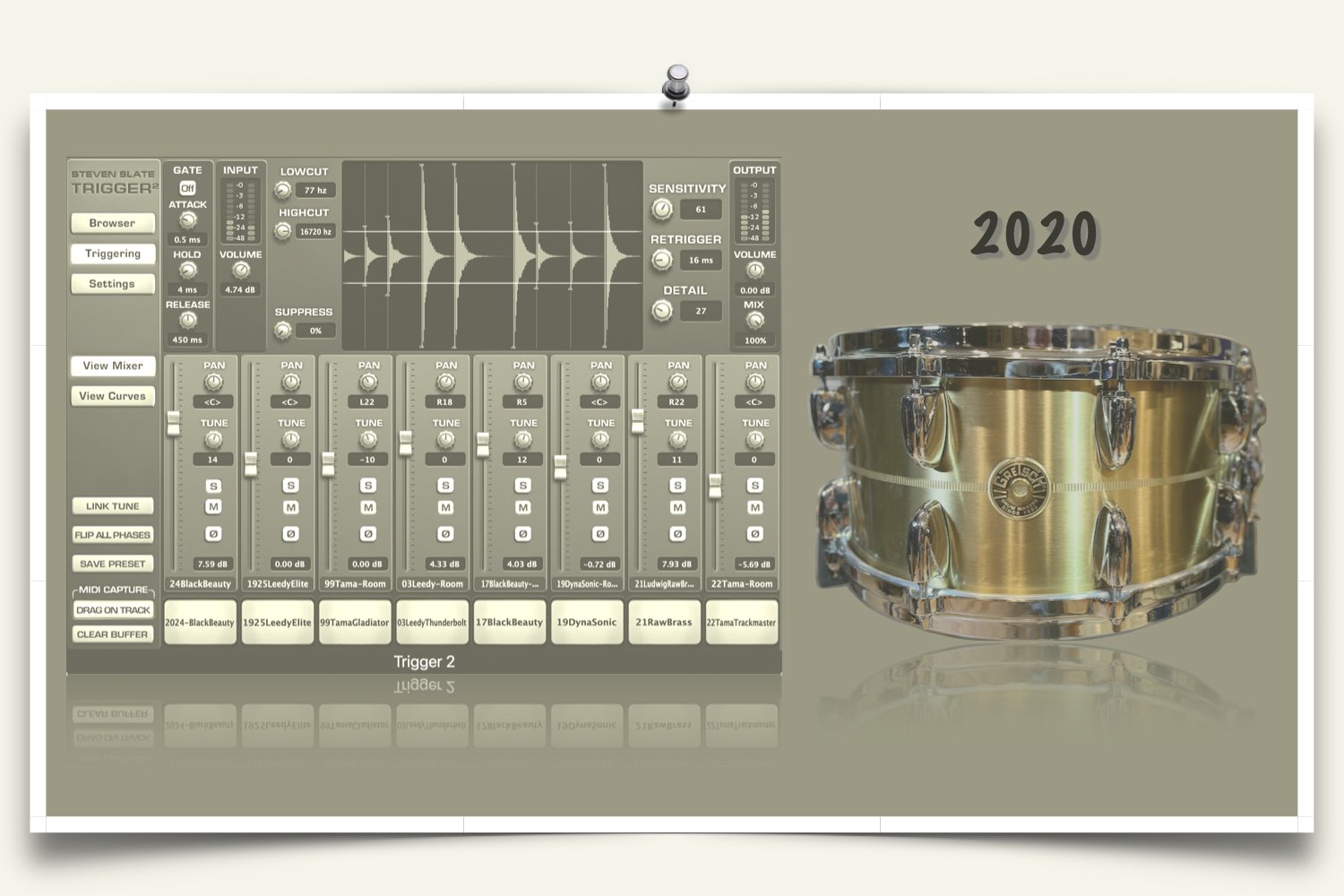Flip phase on the 24BlackBeauty channel
1344x896 pixels.
point(213,534)
